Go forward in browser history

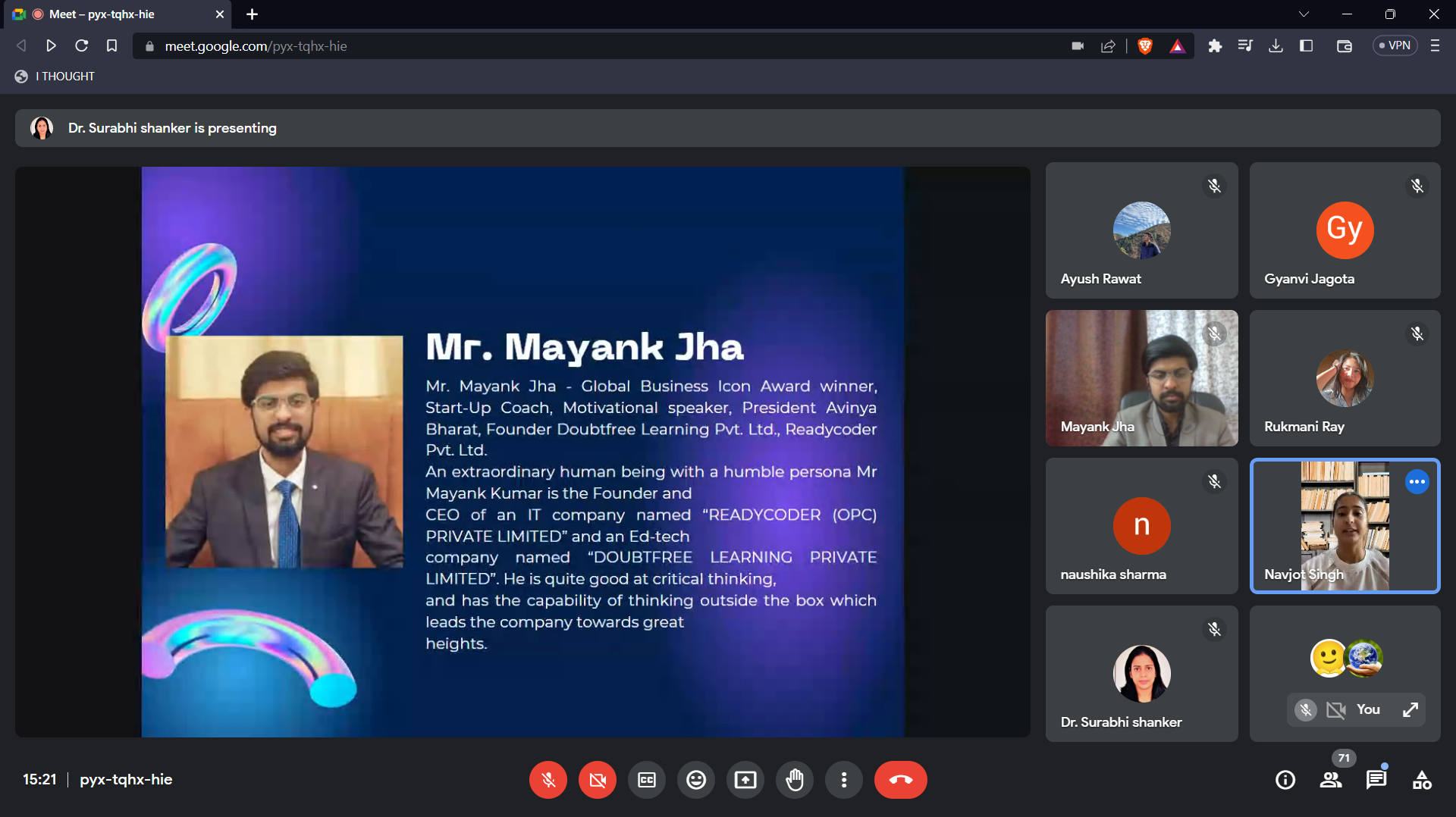(51, 46)
